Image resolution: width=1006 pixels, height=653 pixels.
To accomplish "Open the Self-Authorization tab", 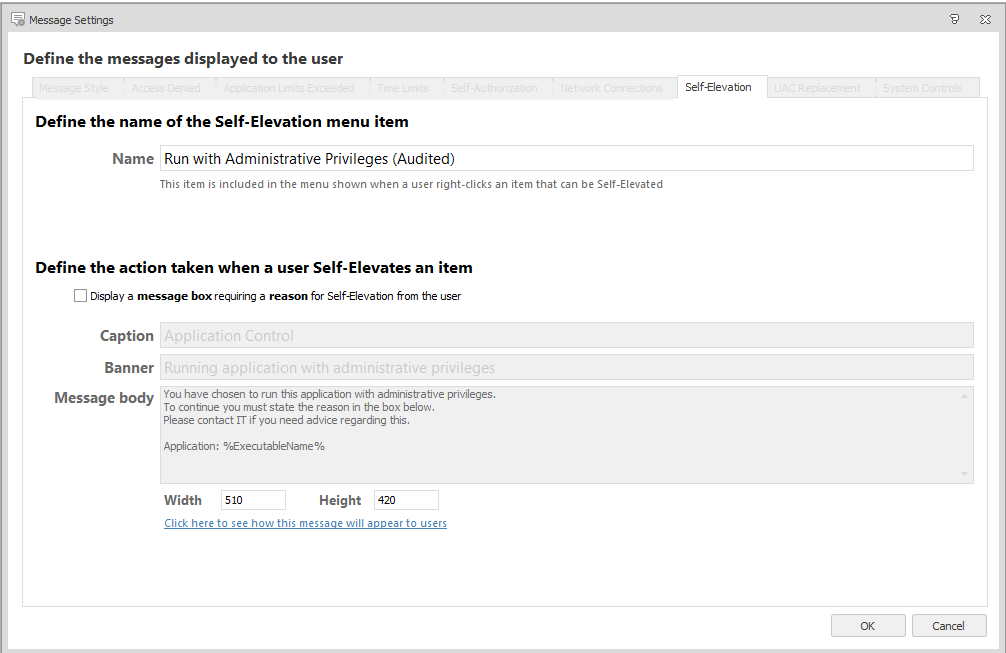I will click(494, 88).
